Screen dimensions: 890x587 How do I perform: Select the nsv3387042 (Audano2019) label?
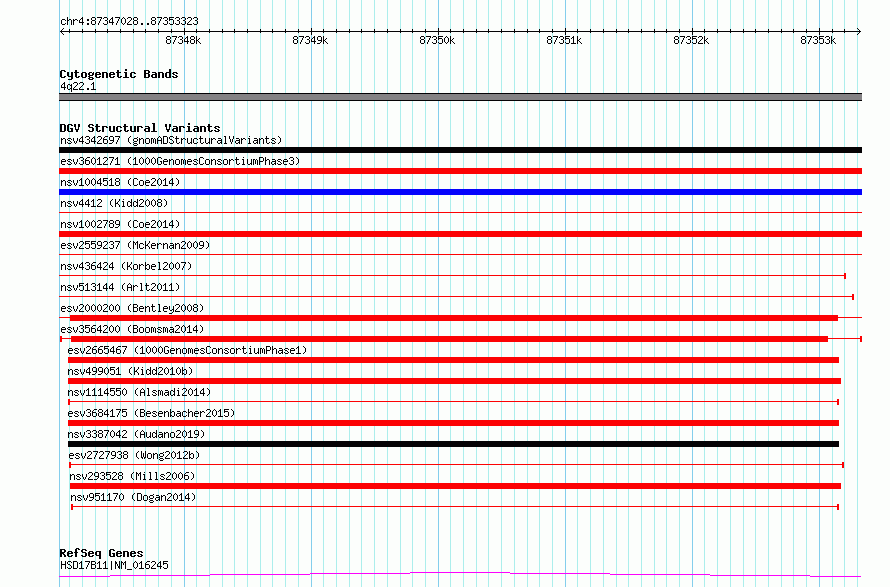coord(136,434)
